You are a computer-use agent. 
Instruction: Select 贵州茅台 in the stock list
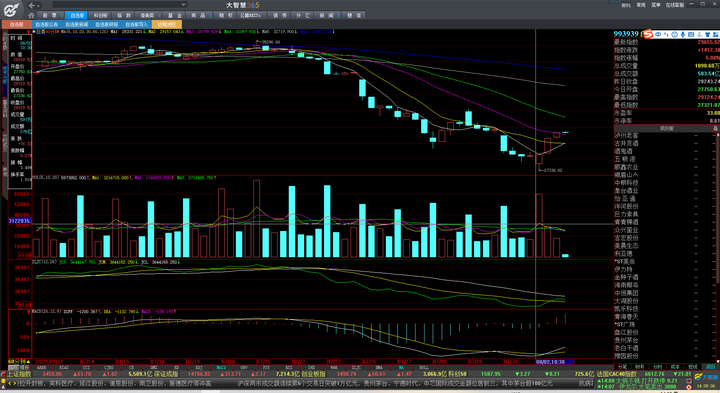coord(626,340)
